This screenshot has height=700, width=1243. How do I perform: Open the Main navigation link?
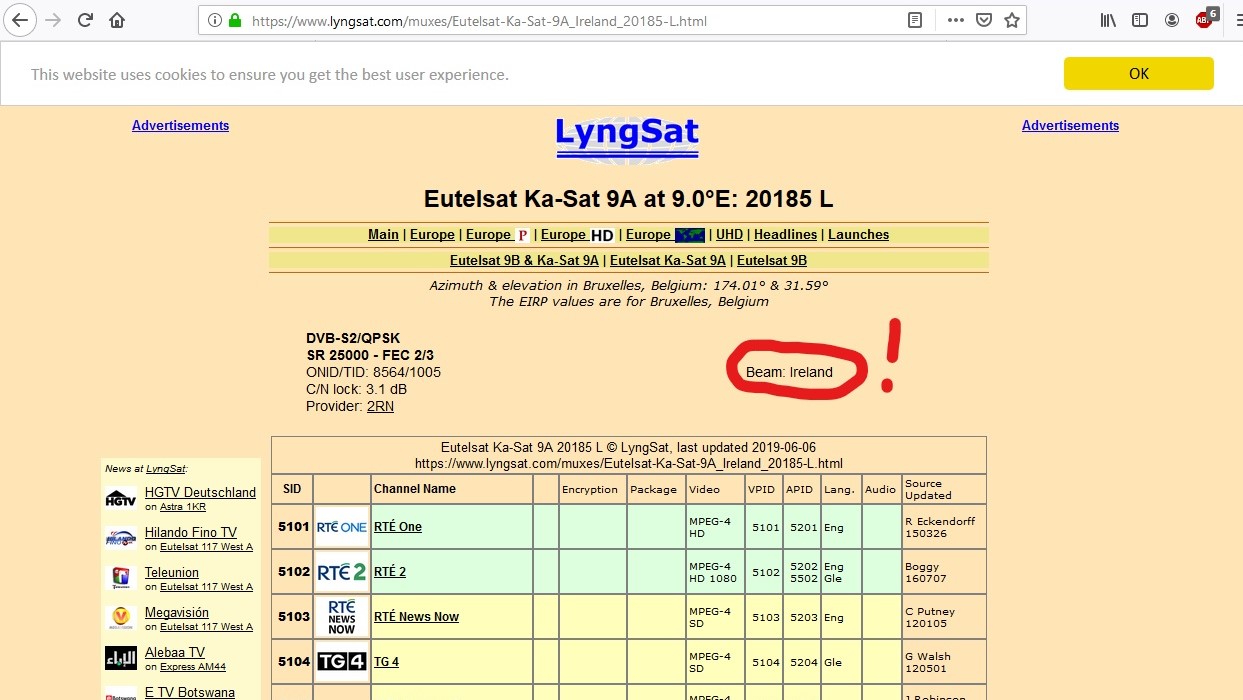(383, 234)
